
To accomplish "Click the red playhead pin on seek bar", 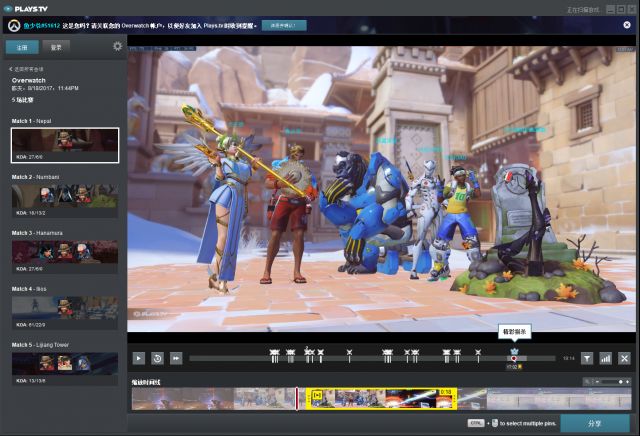I will (x=514, y=358).
